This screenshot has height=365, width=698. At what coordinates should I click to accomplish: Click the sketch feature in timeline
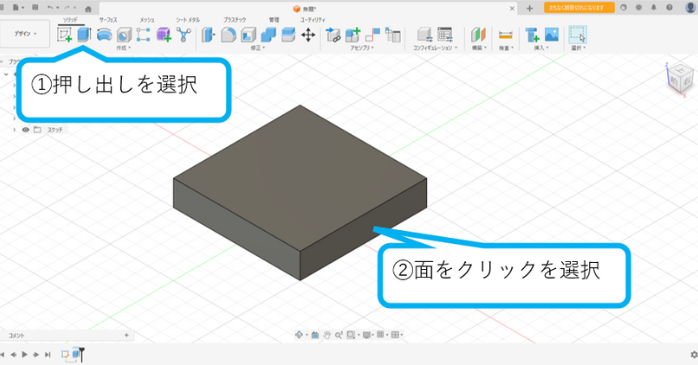coord(65,354)
